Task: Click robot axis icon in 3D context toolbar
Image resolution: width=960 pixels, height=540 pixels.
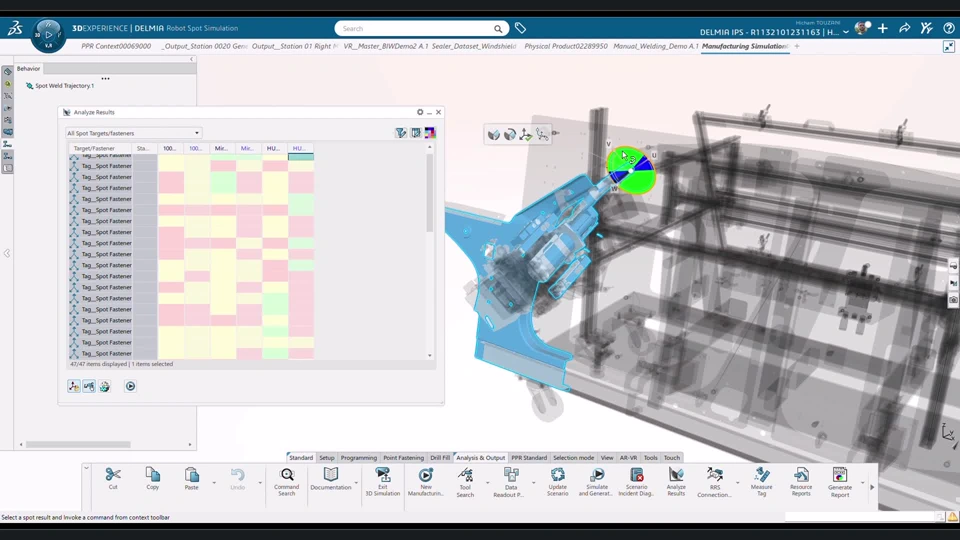Action: (525, 135)
